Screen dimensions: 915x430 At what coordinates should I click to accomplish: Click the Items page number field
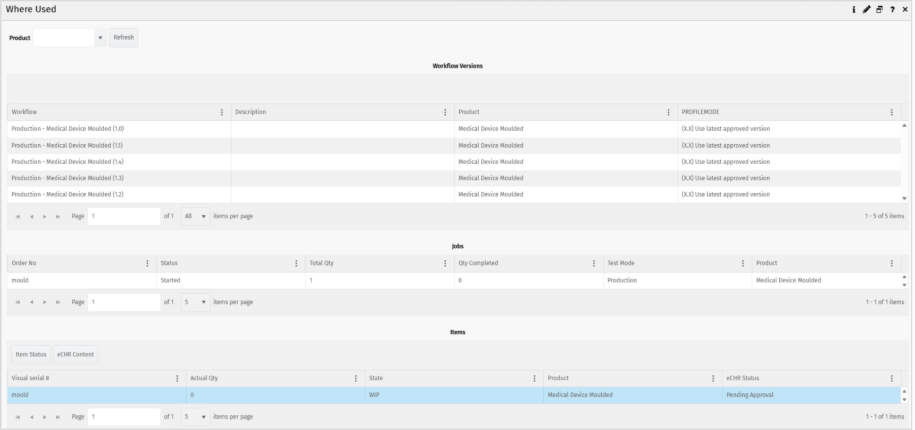pos(124,417)
